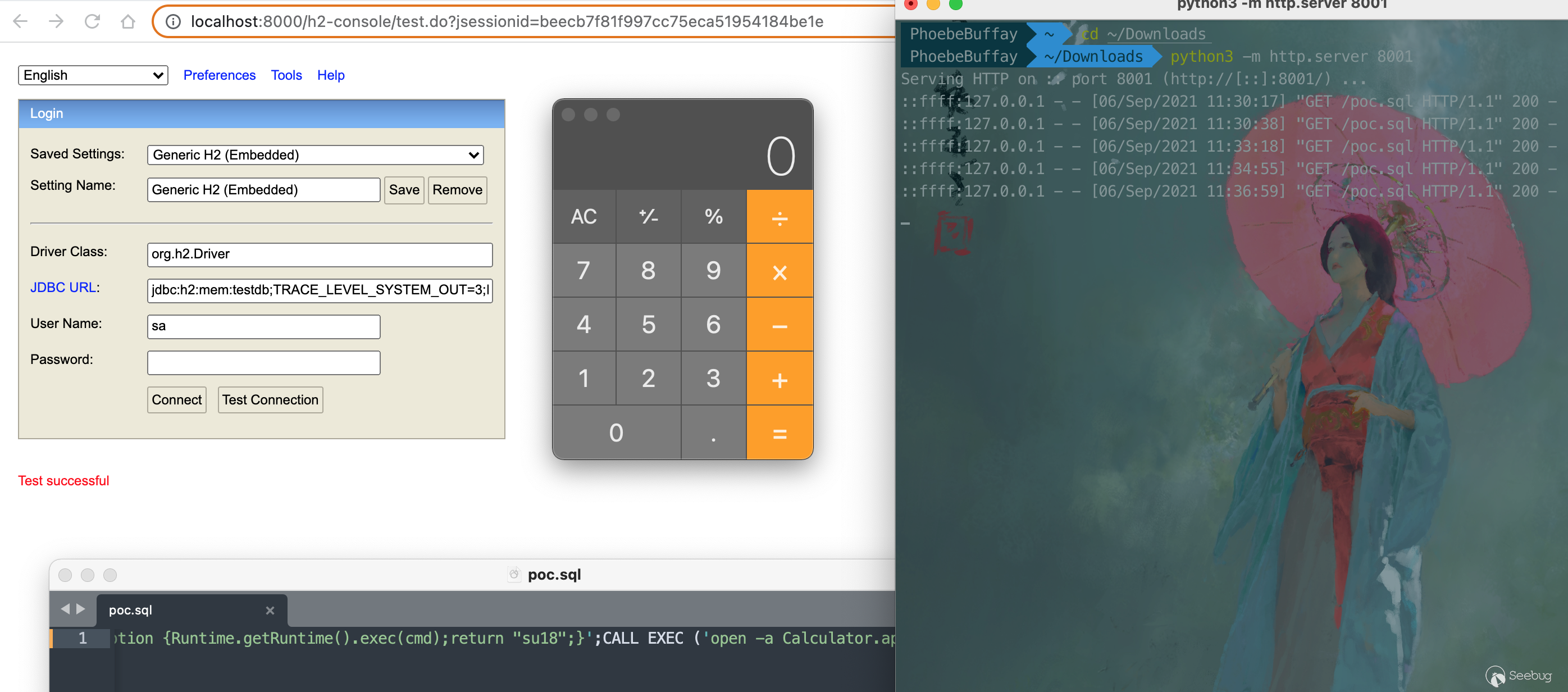Image resolution: width=1568 pixels, height=692 pixels.
Task: Reload the H2 console page
Action: 92,21
